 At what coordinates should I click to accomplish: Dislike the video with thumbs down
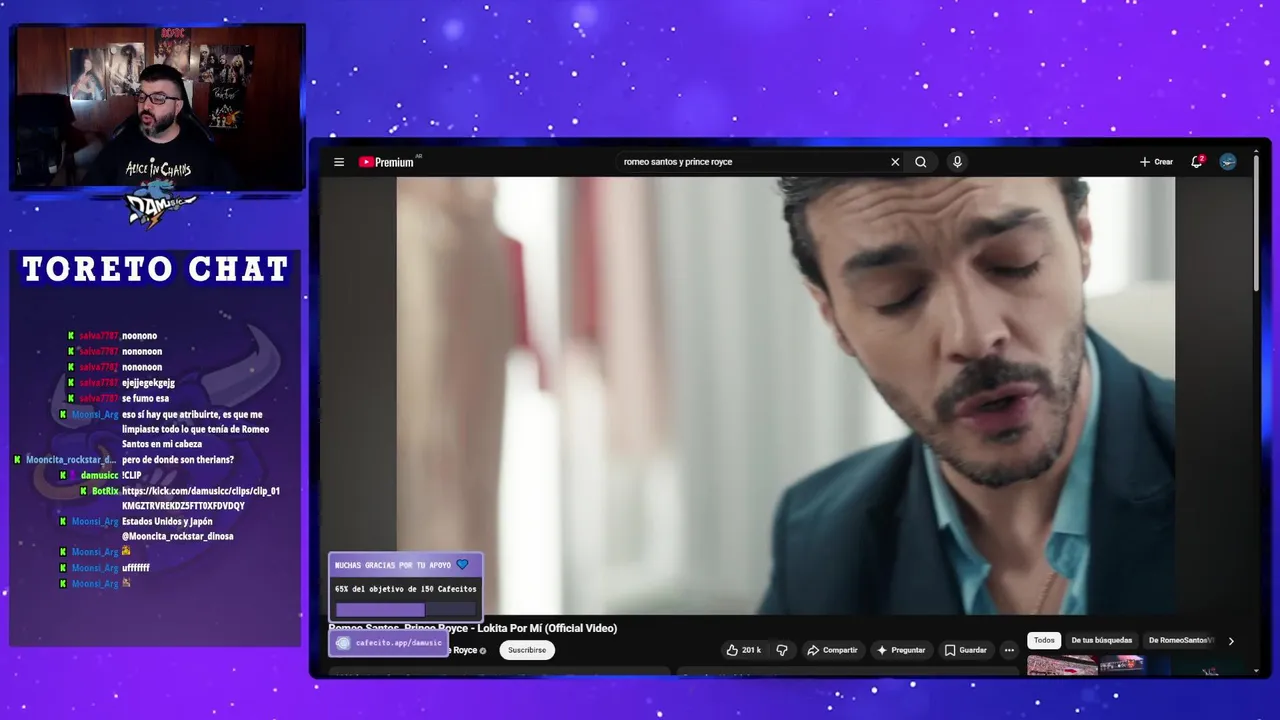click(782, 650)
